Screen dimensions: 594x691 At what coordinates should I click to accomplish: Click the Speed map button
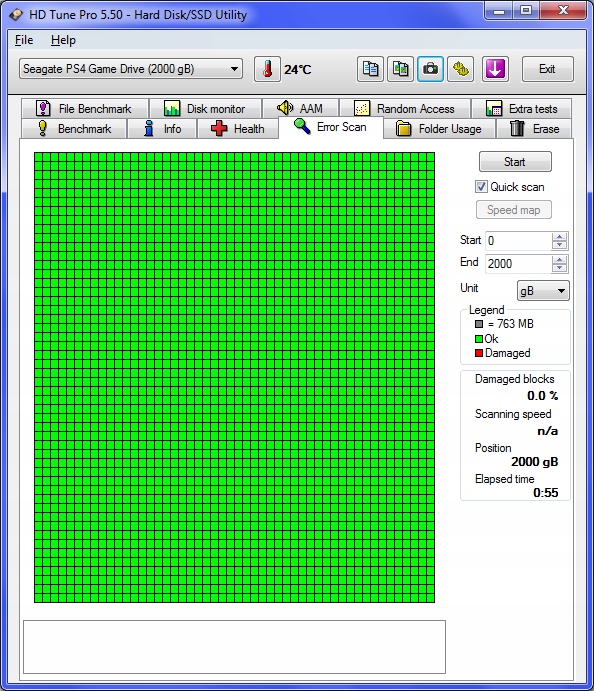[514, 210]
